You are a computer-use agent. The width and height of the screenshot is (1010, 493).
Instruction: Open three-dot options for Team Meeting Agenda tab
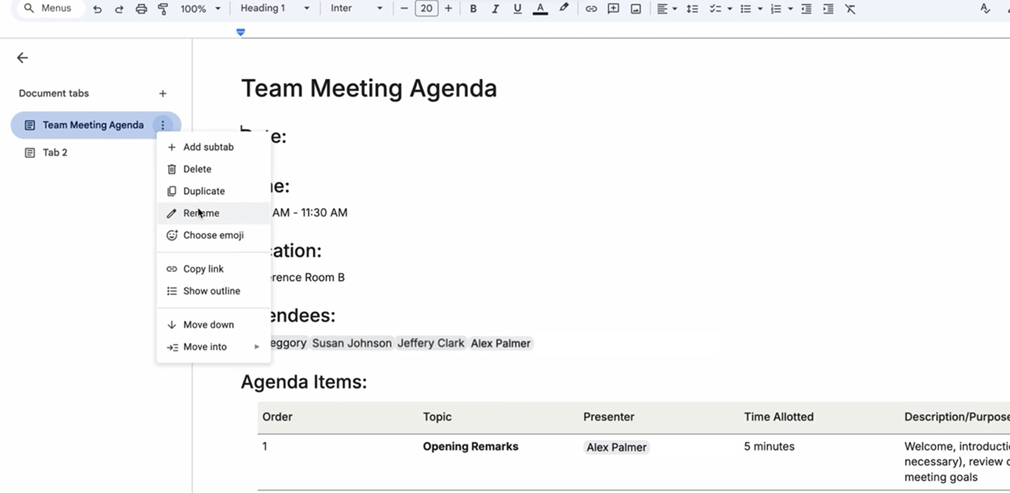coord(163,125)
